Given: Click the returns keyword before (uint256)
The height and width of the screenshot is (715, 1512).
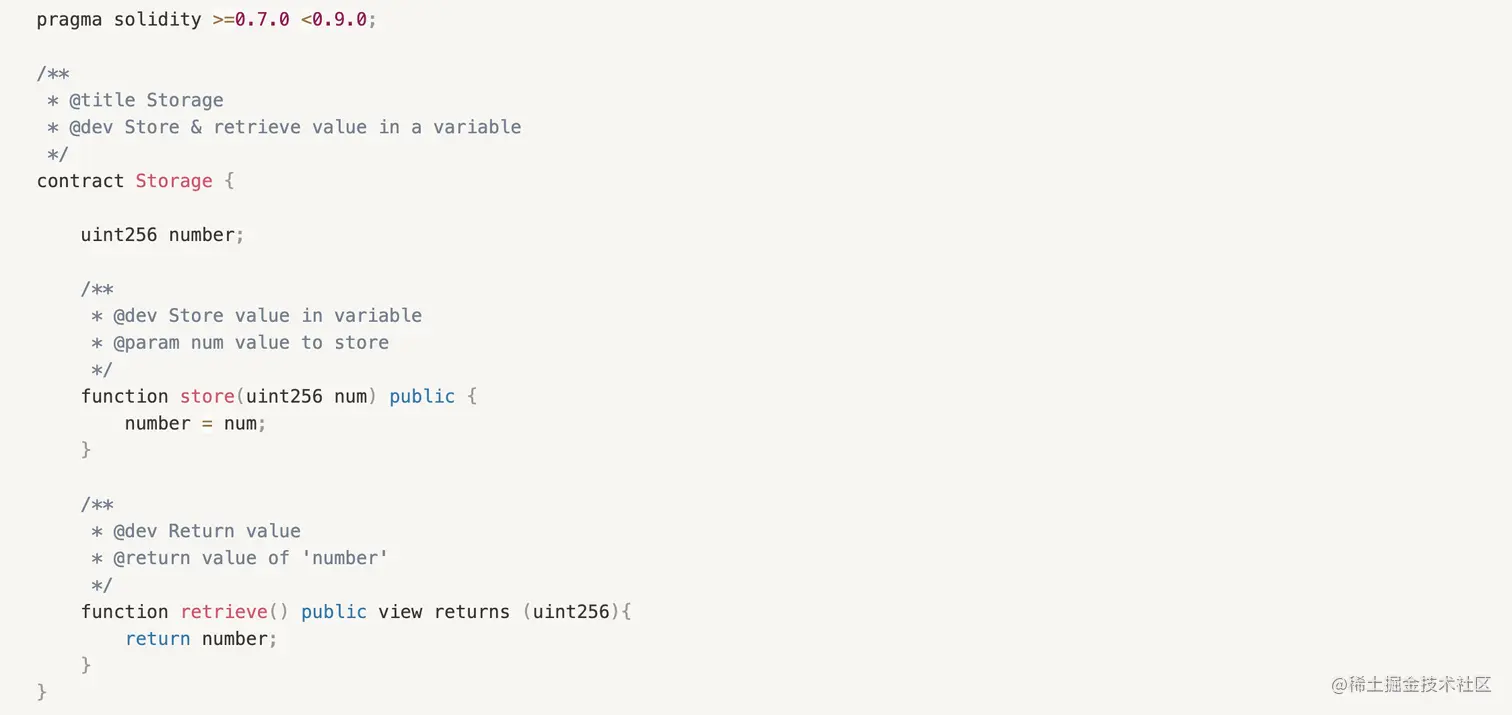Looking at the screenshot, I should (x=472, y=612).
